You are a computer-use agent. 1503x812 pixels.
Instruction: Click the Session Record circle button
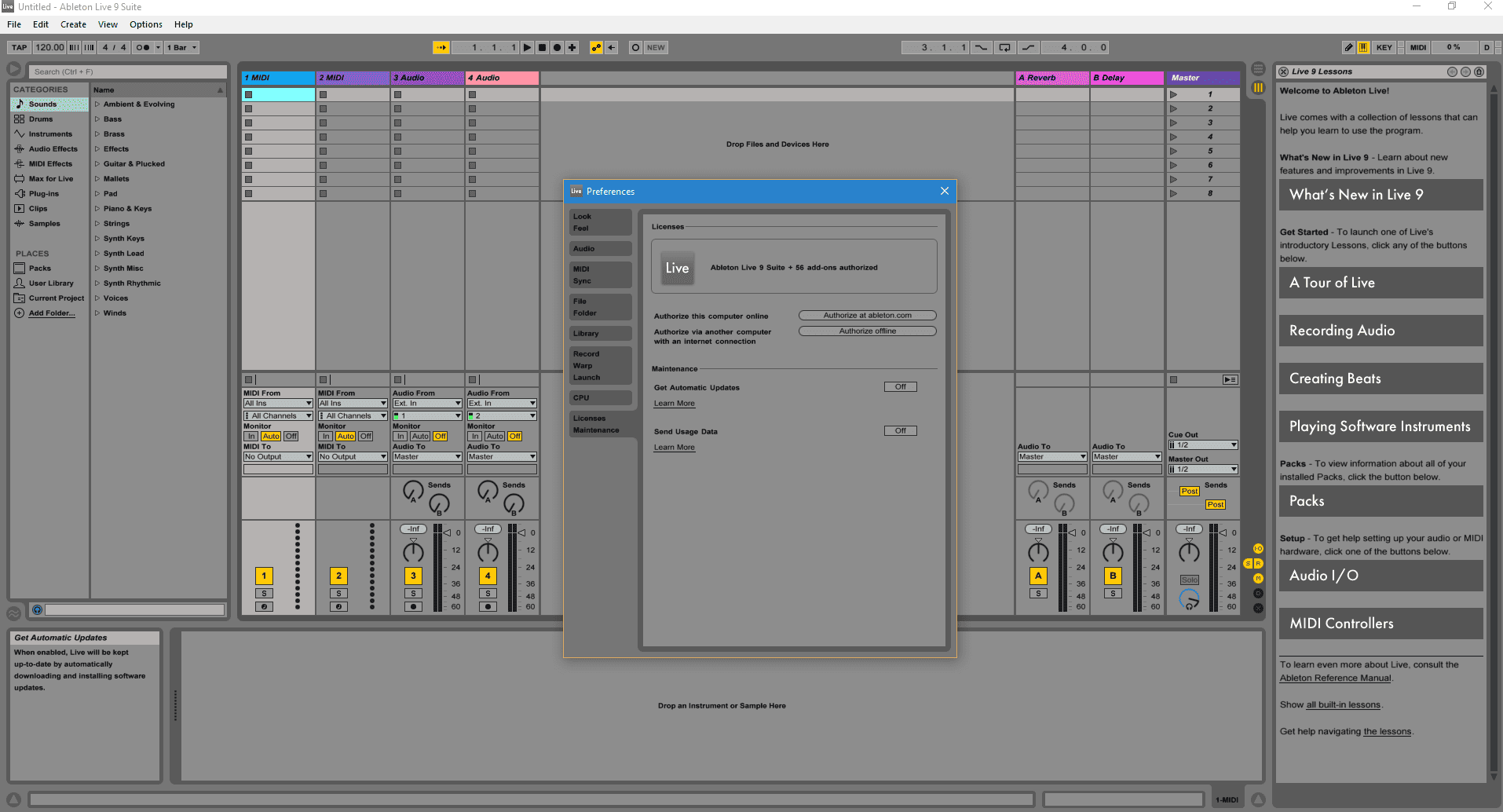636,47
